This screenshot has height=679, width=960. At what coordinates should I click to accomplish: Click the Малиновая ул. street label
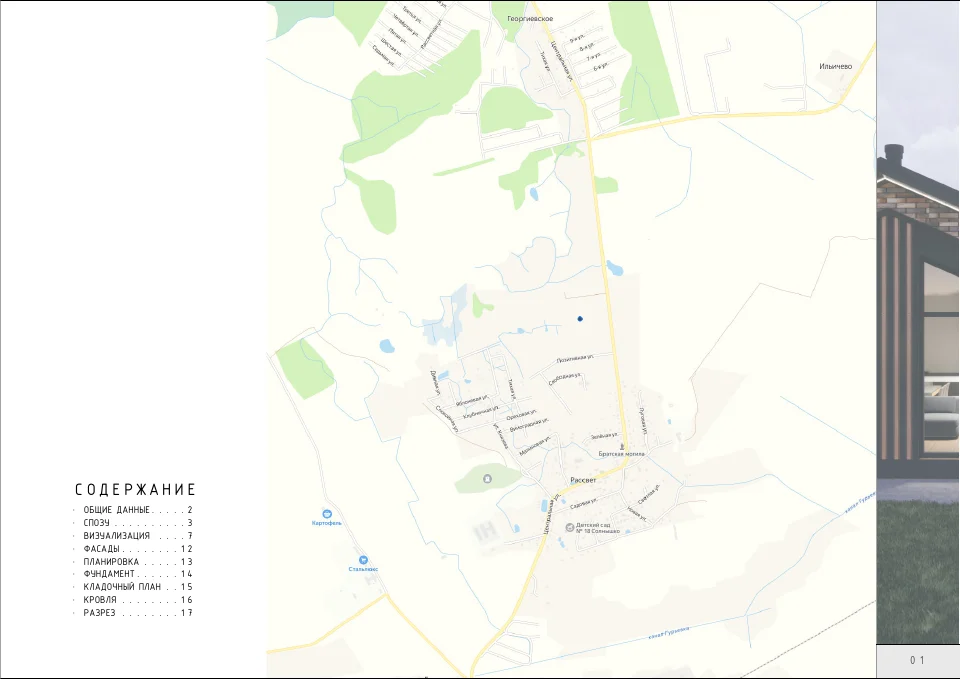pos(535,445)
